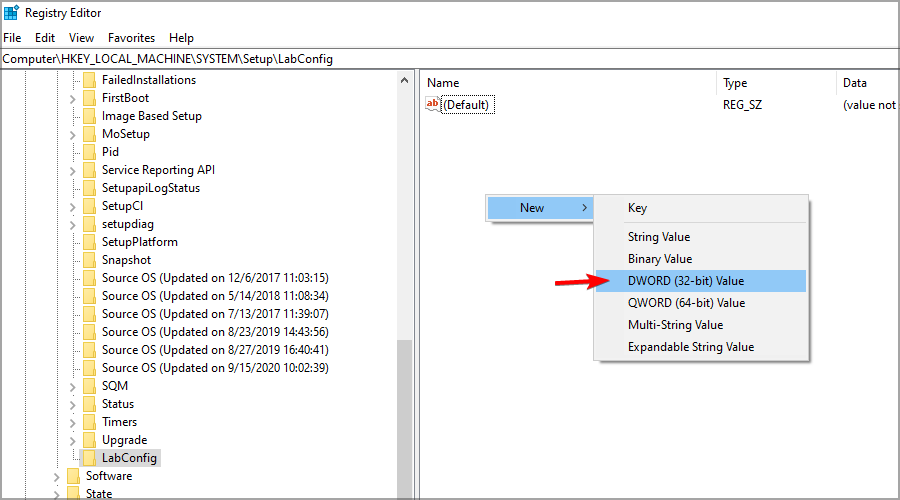
Task: Expand the setupdiag key
Action: tap(72, 225)
